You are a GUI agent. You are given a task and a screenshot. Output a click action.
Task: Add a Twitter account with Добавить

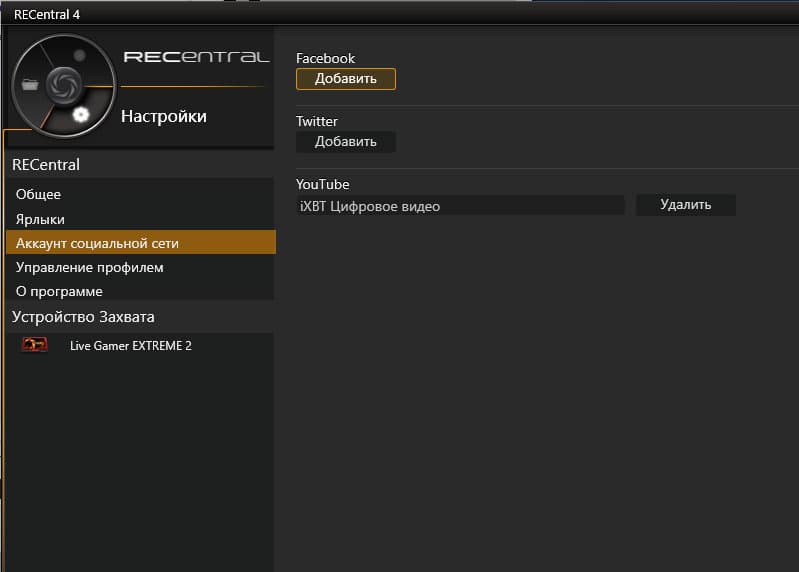[x=345, y=142]
